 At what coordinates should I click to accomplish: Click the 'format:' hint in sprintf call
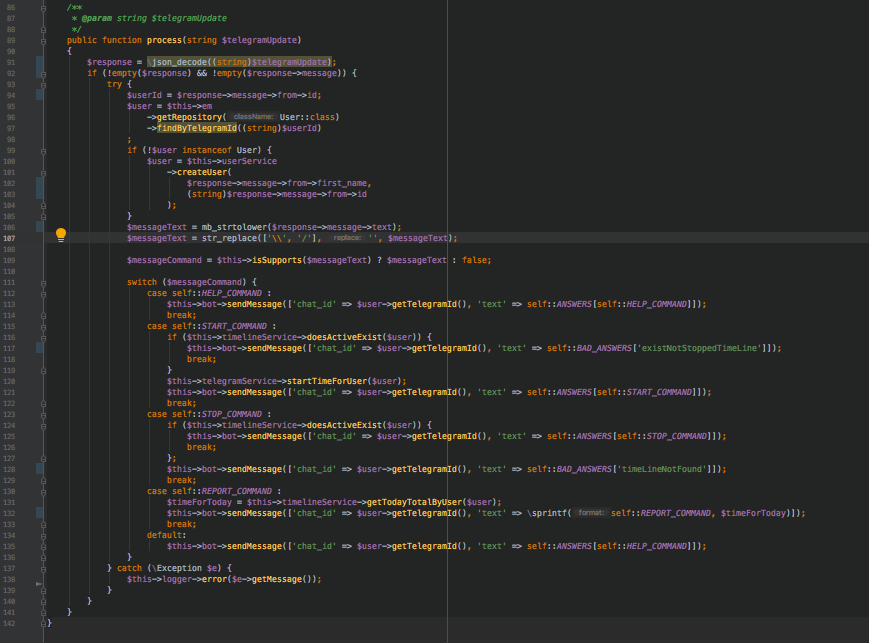[x=591, y=512]
